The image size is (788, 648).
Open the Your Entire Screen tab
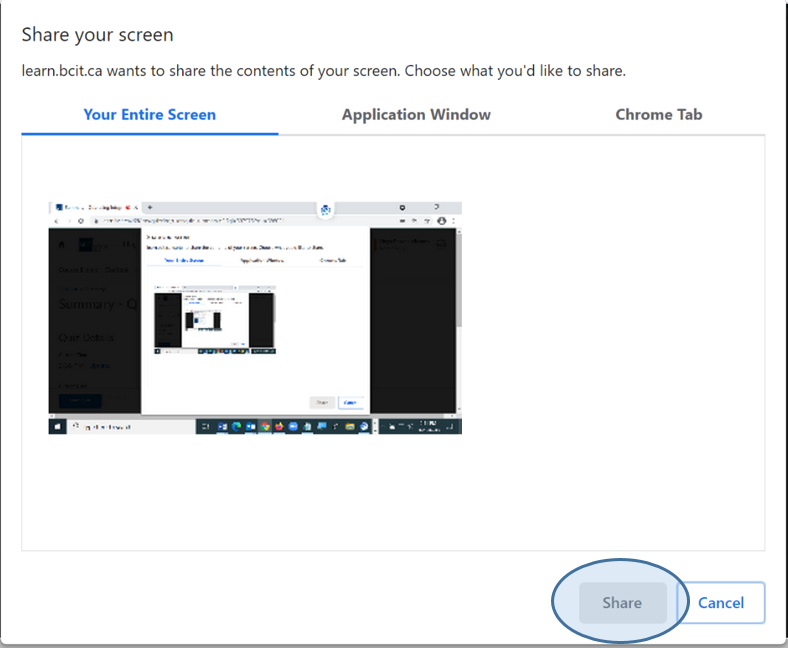click(x=149, y=115)
